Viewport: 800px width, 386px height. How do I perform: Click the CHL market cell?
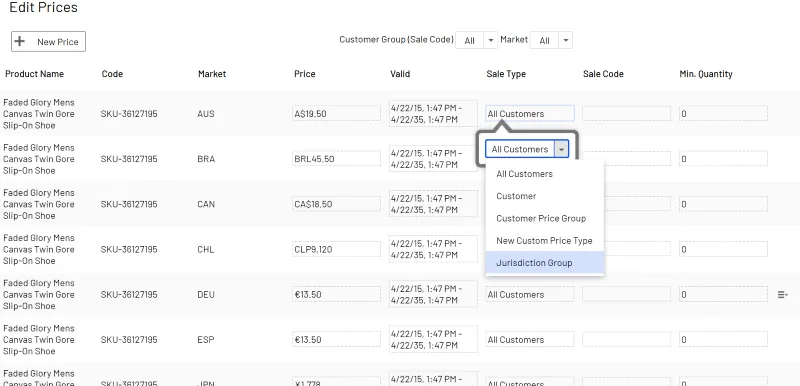206,249
